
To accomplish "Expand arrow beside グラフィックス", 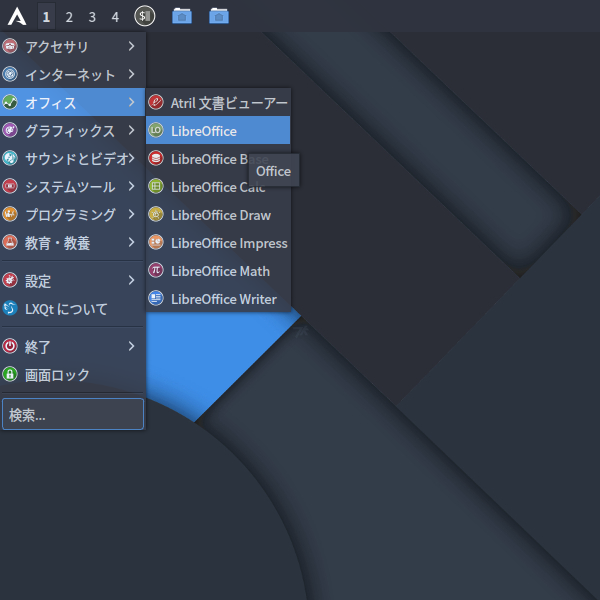I will [132, 130].
